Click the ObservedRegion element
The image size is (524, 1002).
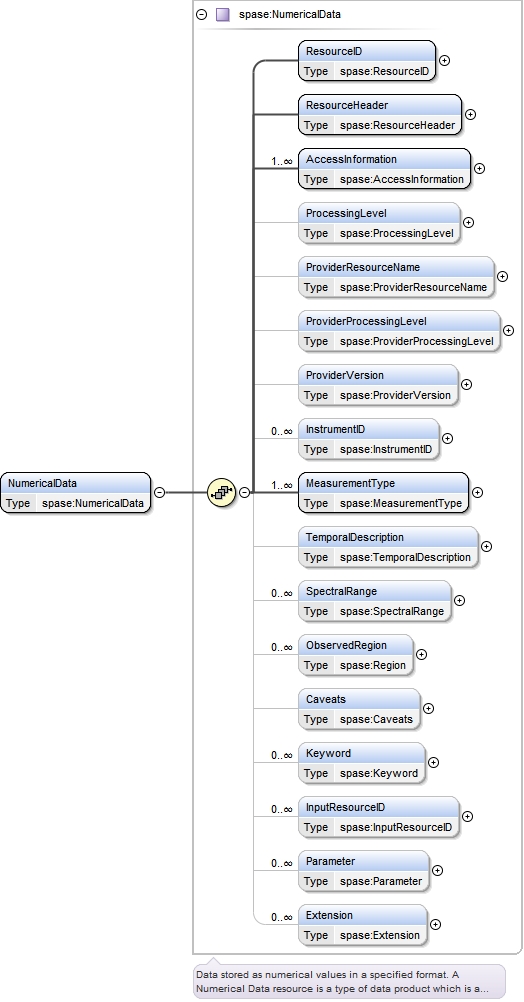click(355, 655)
